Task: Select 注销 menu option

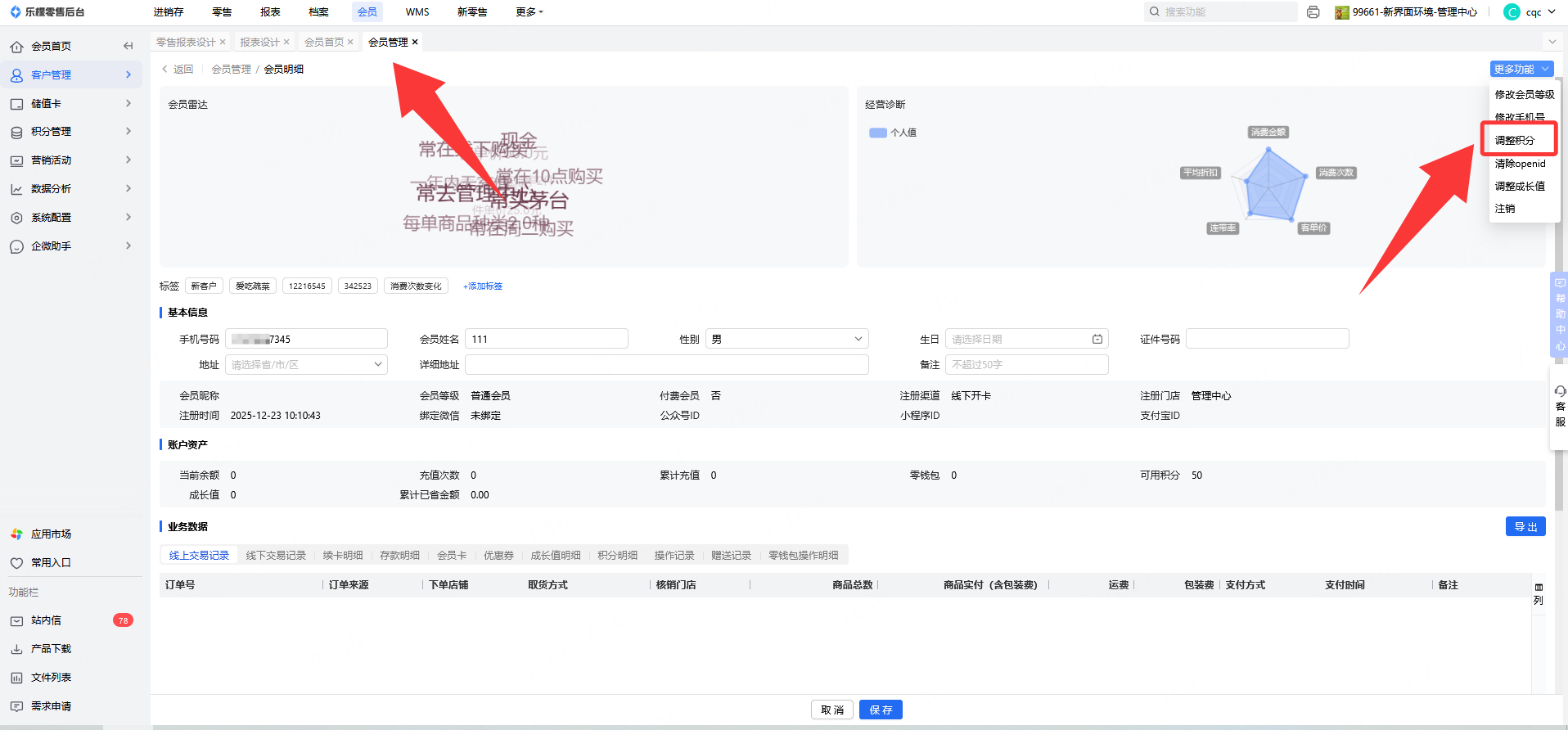Action: point(1505,209)
